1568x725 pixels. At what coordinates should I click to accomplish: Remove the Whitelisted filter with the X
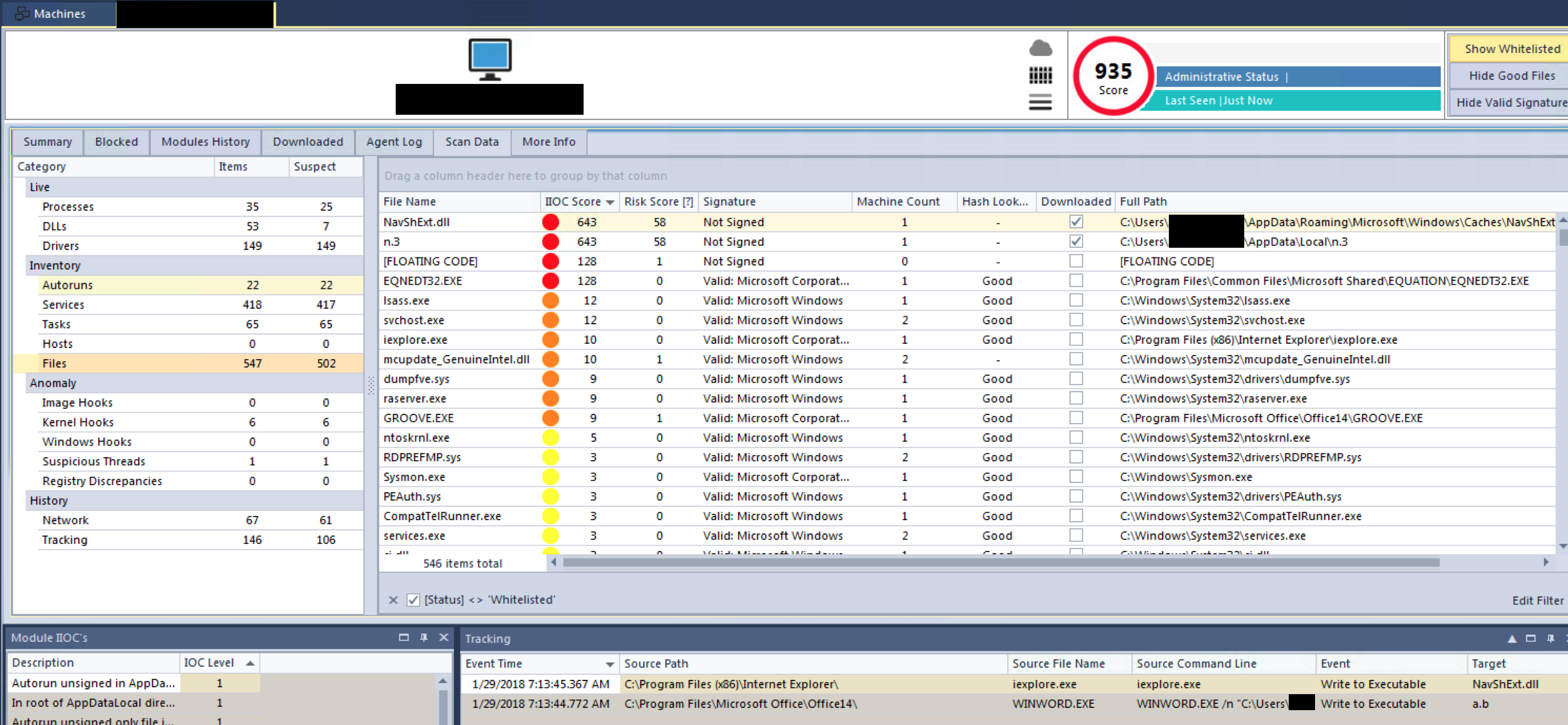tap(393, 600)
